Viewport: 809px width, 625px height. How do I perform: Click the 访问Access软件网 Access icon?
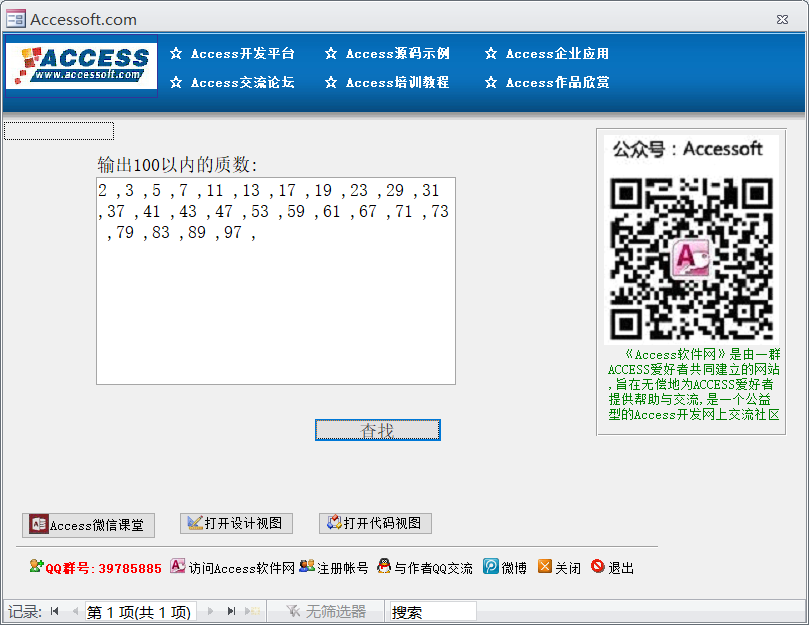pyautogui.click(x=177, y=566)
